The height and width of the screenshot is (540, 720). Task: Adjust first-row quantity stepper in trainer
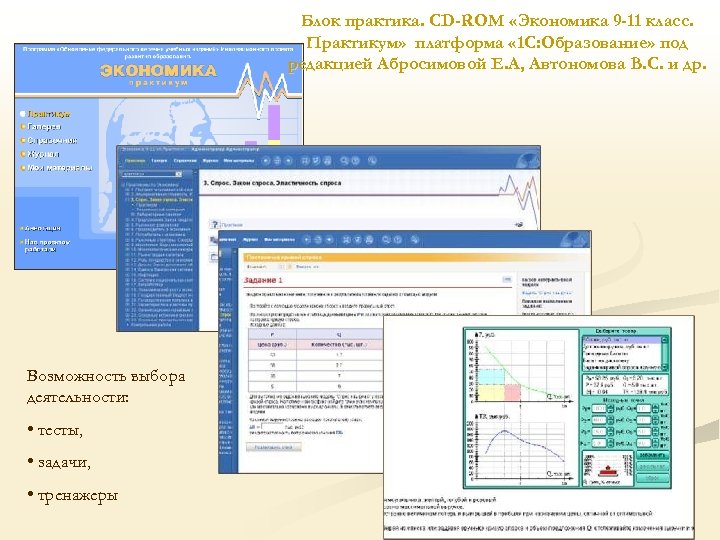(x=655, y=408)
